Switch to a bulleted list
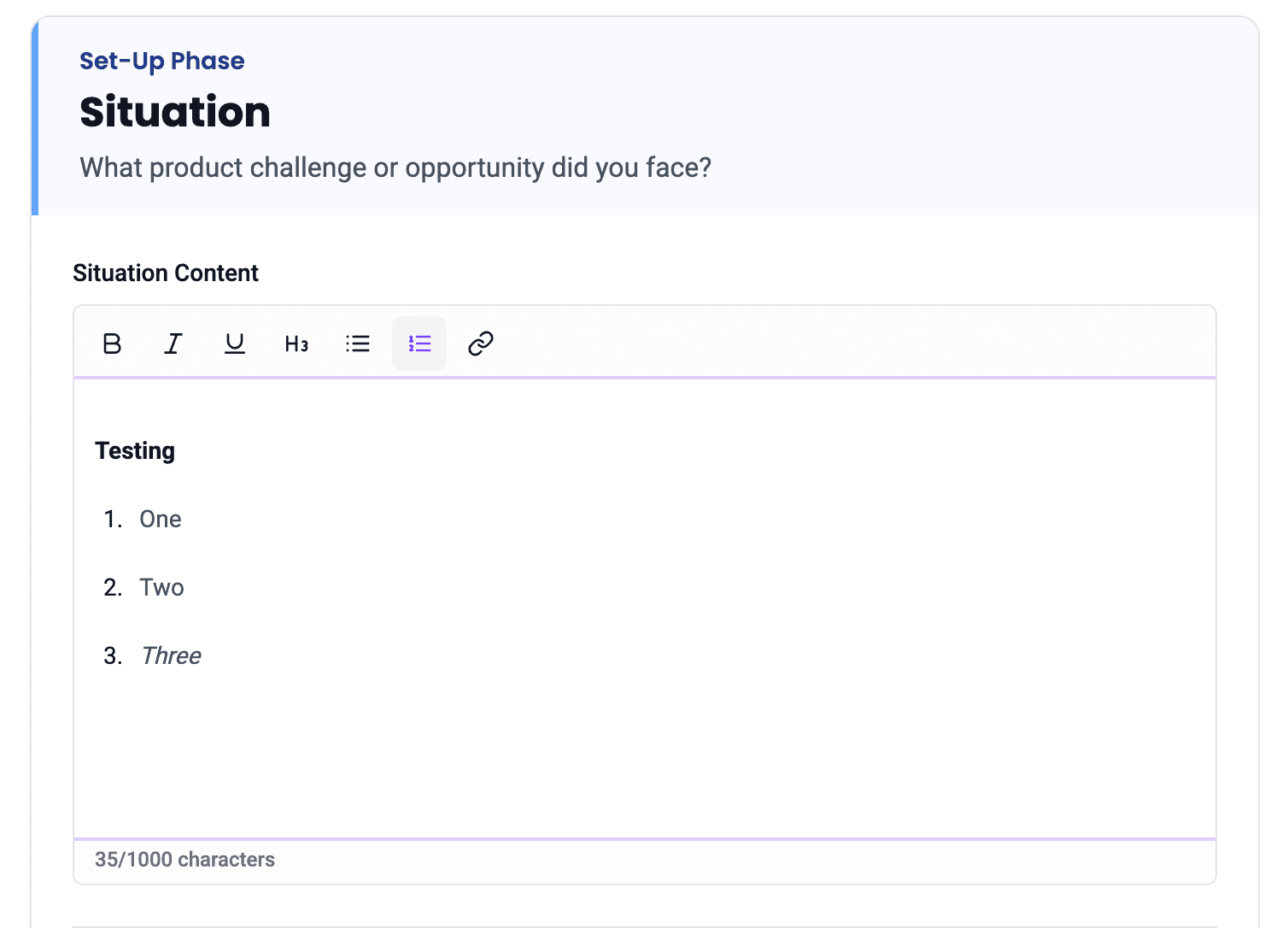This screenshot has height=928, width=1288. click(358, 344)
